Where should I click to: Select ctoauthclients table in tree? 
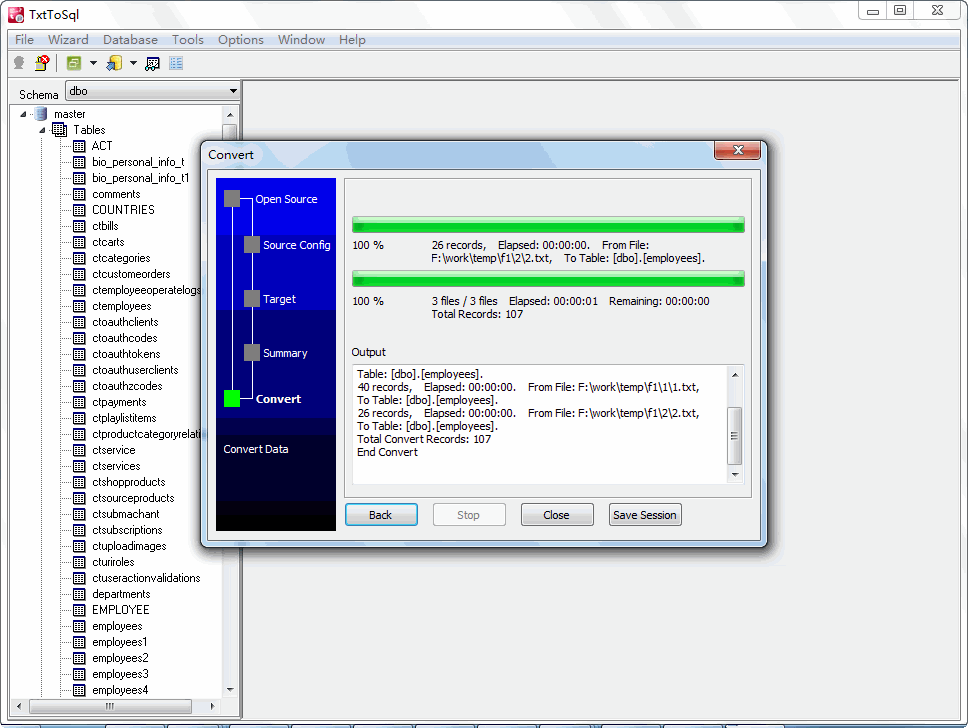(125, 322)
